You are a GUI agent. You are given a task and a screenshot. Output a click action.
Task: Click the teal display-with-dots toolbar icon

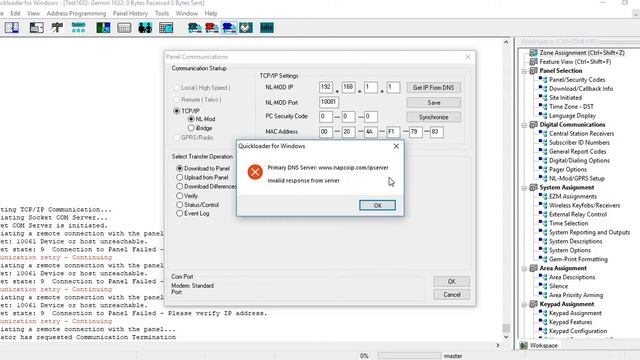click(78, 28)
